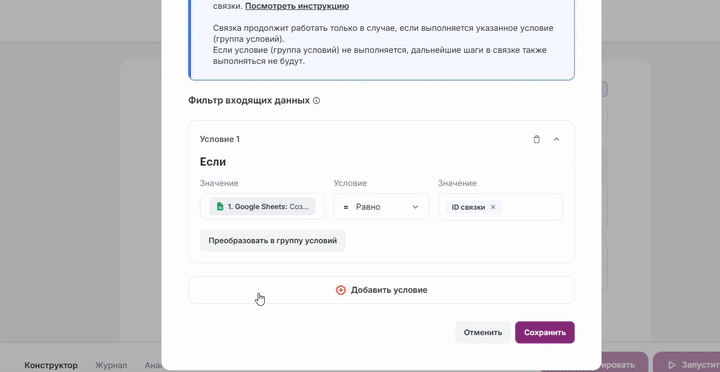
Task: Click the Запустить button behind dialog
Action: pyautogui.click(x=686, y=363)
